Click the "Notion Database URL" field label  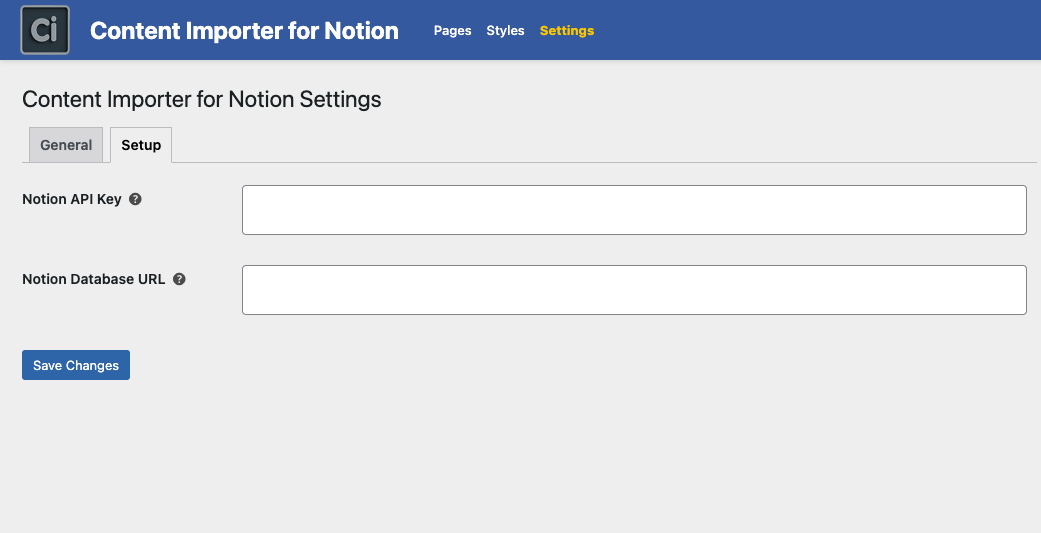[94, 279]
